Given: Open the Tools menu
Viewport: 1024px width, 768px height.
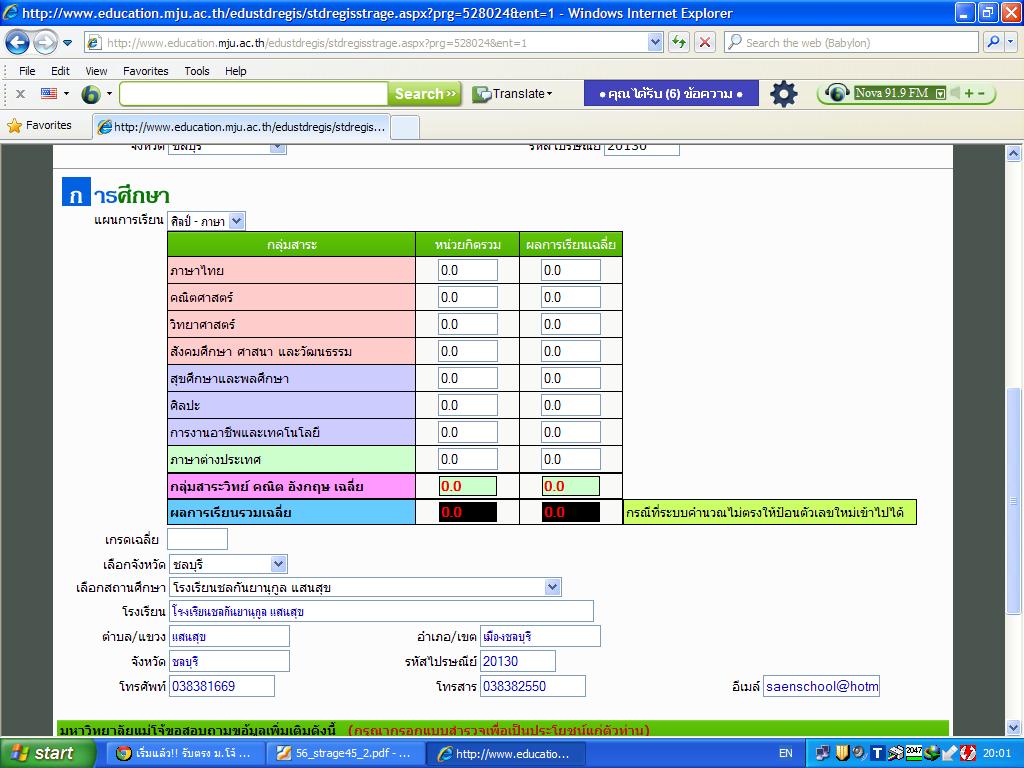Looking at the screenshot, I should 197,71.
